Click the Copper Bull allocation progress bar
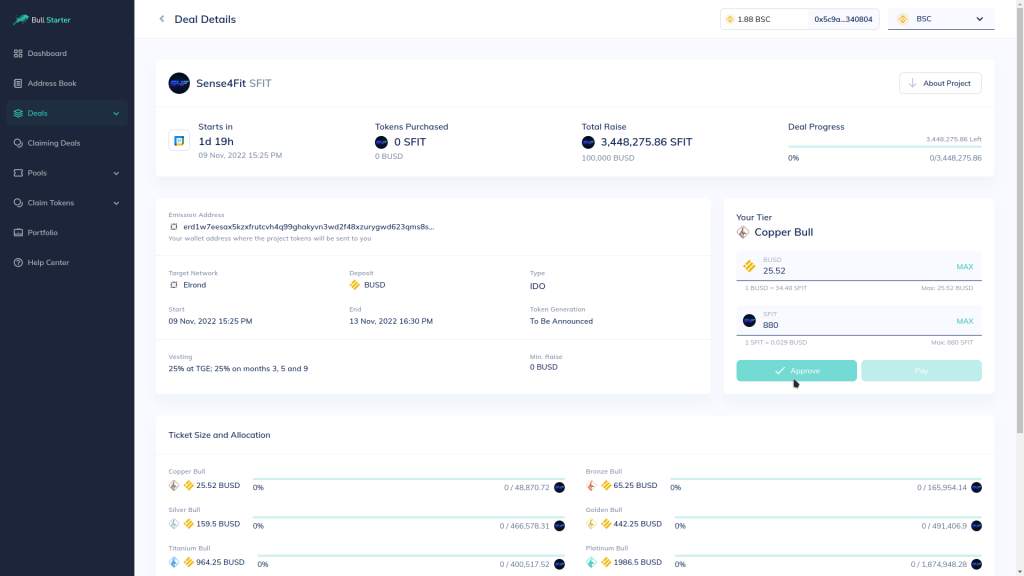Image resolution: width=1024 pixels, height=576 pixels. pyautogui.click(x=409, y=479)
